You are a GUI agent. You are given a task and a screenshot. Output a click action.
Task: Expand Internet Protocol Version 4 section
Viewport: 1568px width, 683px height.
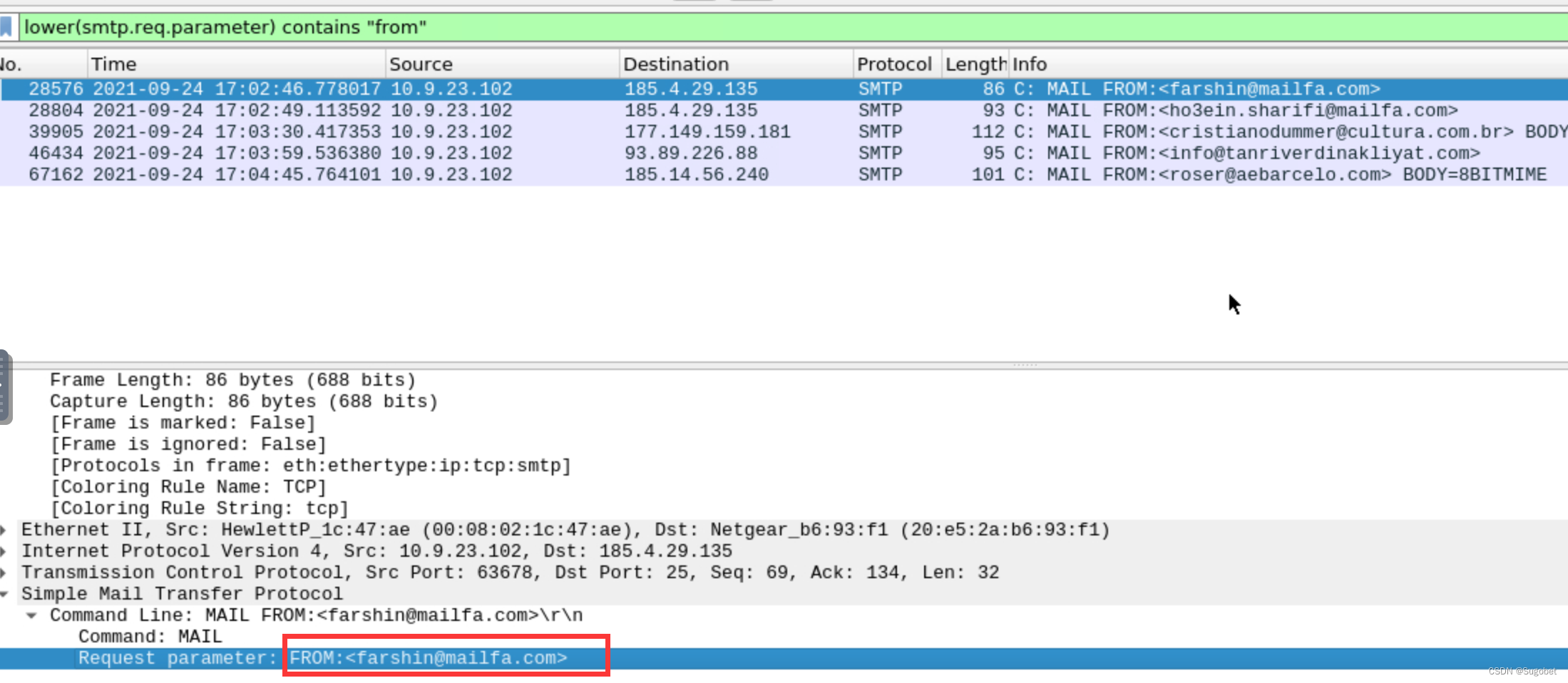click(4, 551)
